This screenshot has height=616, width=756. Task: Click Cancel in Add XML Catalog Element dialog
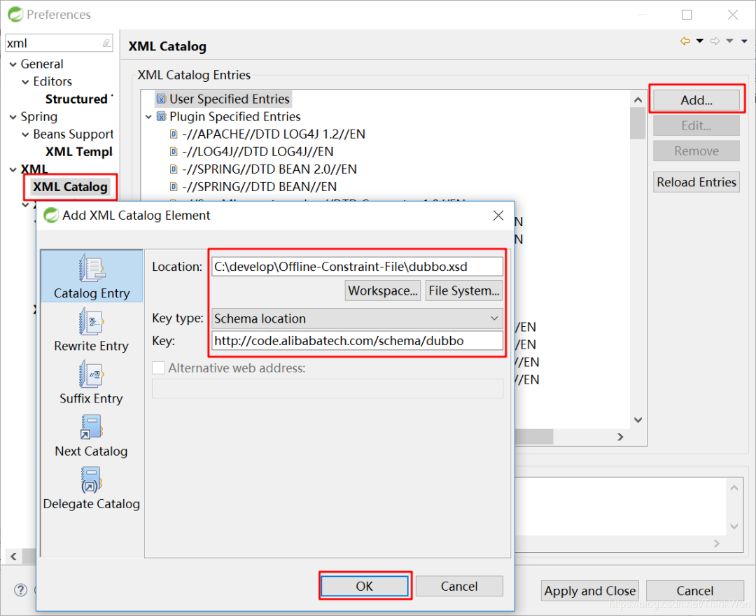tap(459, 586)
